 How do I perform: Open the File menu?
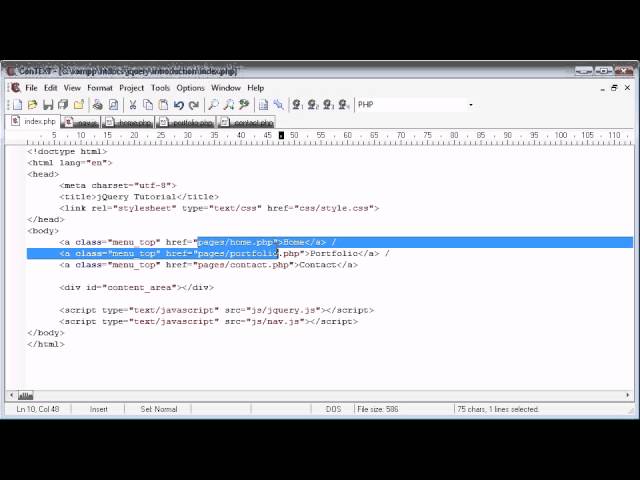pos(31,88)
